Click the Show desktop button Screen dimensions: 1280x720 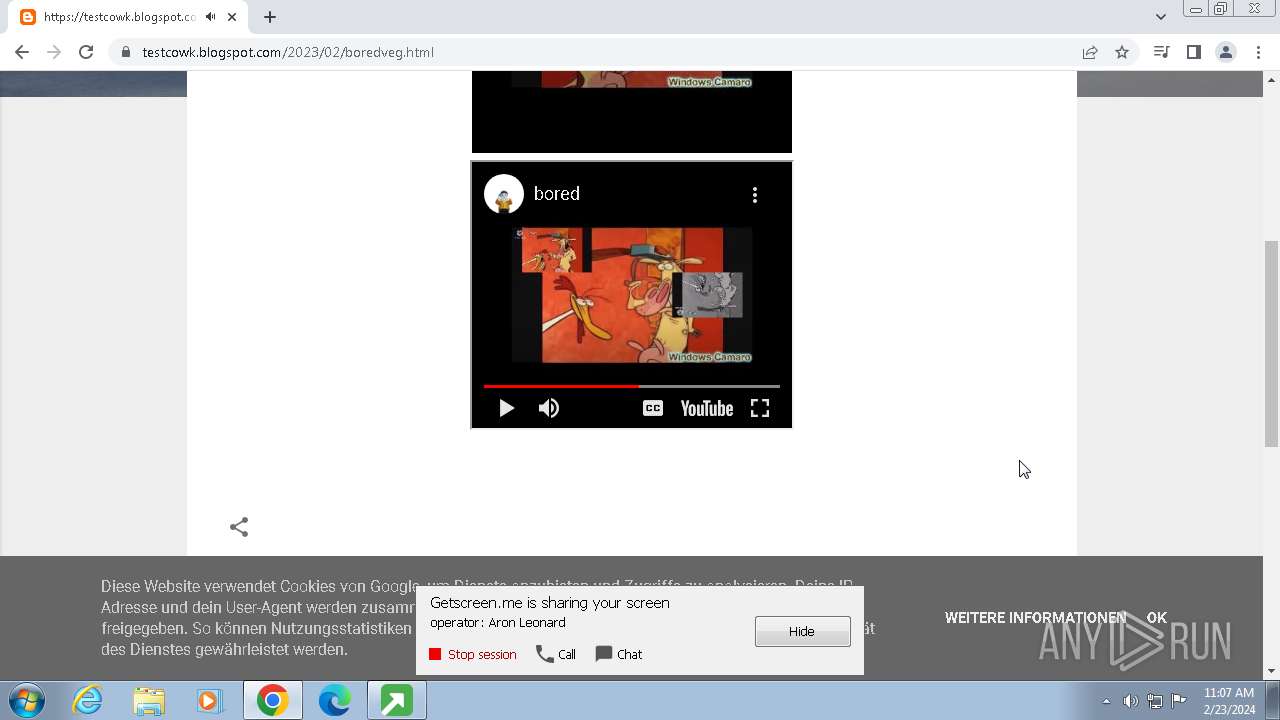click(x=1272, y=701)
